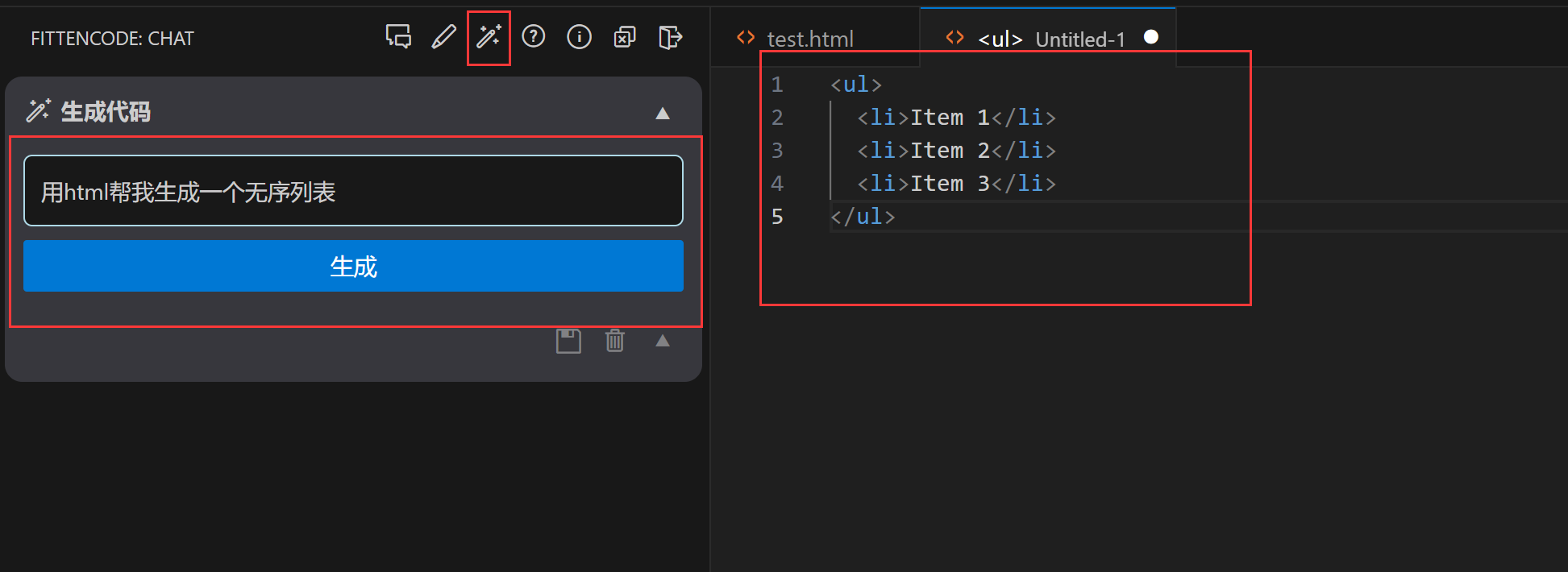The image size is (1568, 572).
Task: Click the door-and-arrow logout icon
Action: click(x=670, y=37)
